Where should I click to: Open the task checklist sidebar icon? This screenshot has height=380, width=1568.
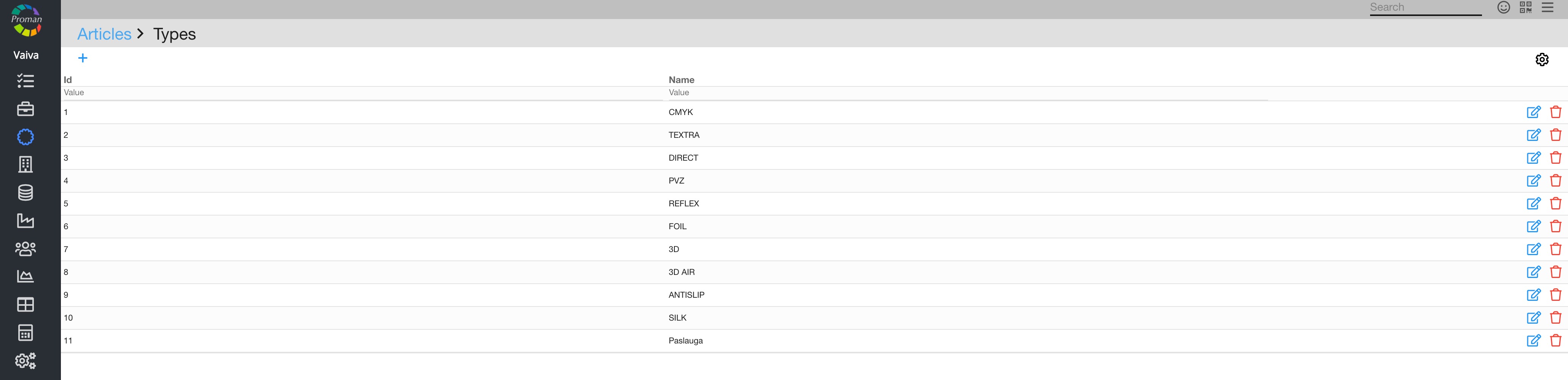(25, 81)
